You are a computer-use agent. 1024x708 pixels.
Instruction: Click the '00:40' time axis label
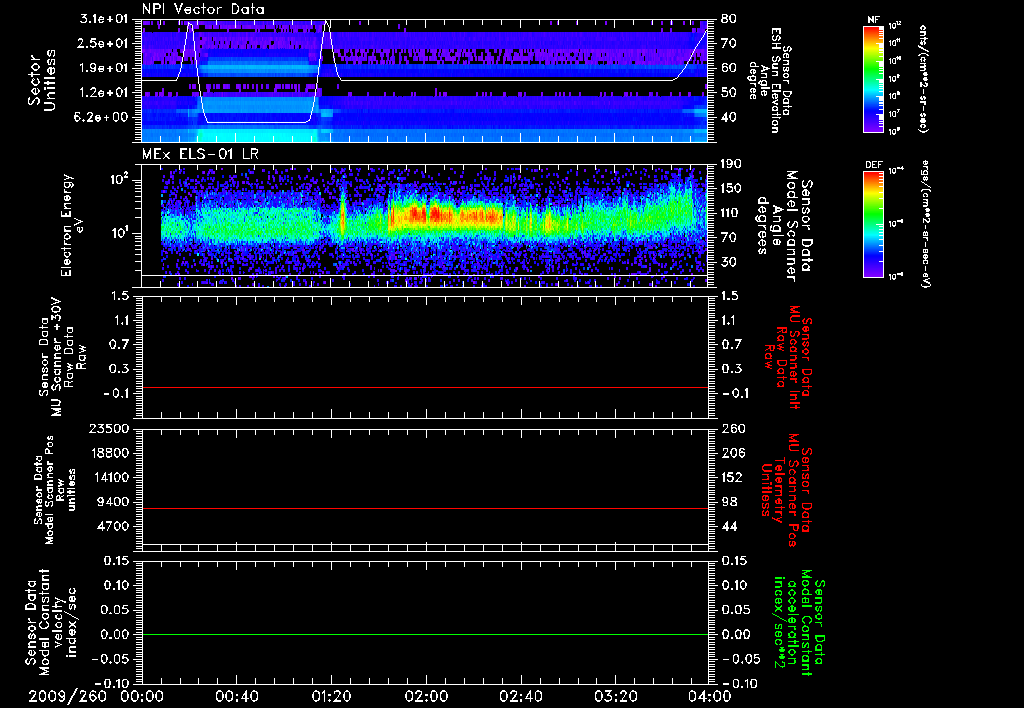click(x=236, y=696)
